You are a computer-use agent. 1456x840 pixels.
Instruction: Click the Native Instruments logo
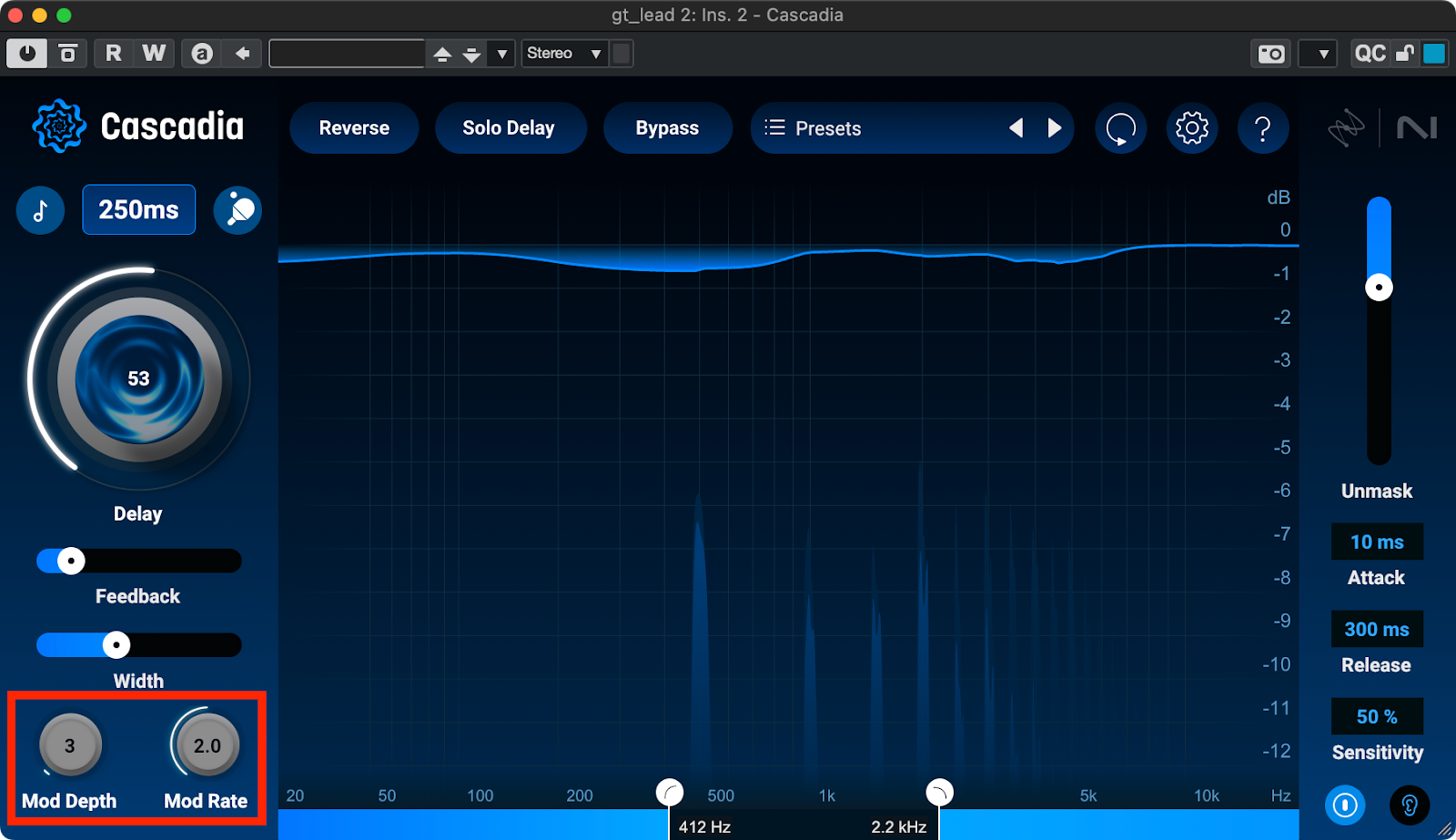point(1417,128)
